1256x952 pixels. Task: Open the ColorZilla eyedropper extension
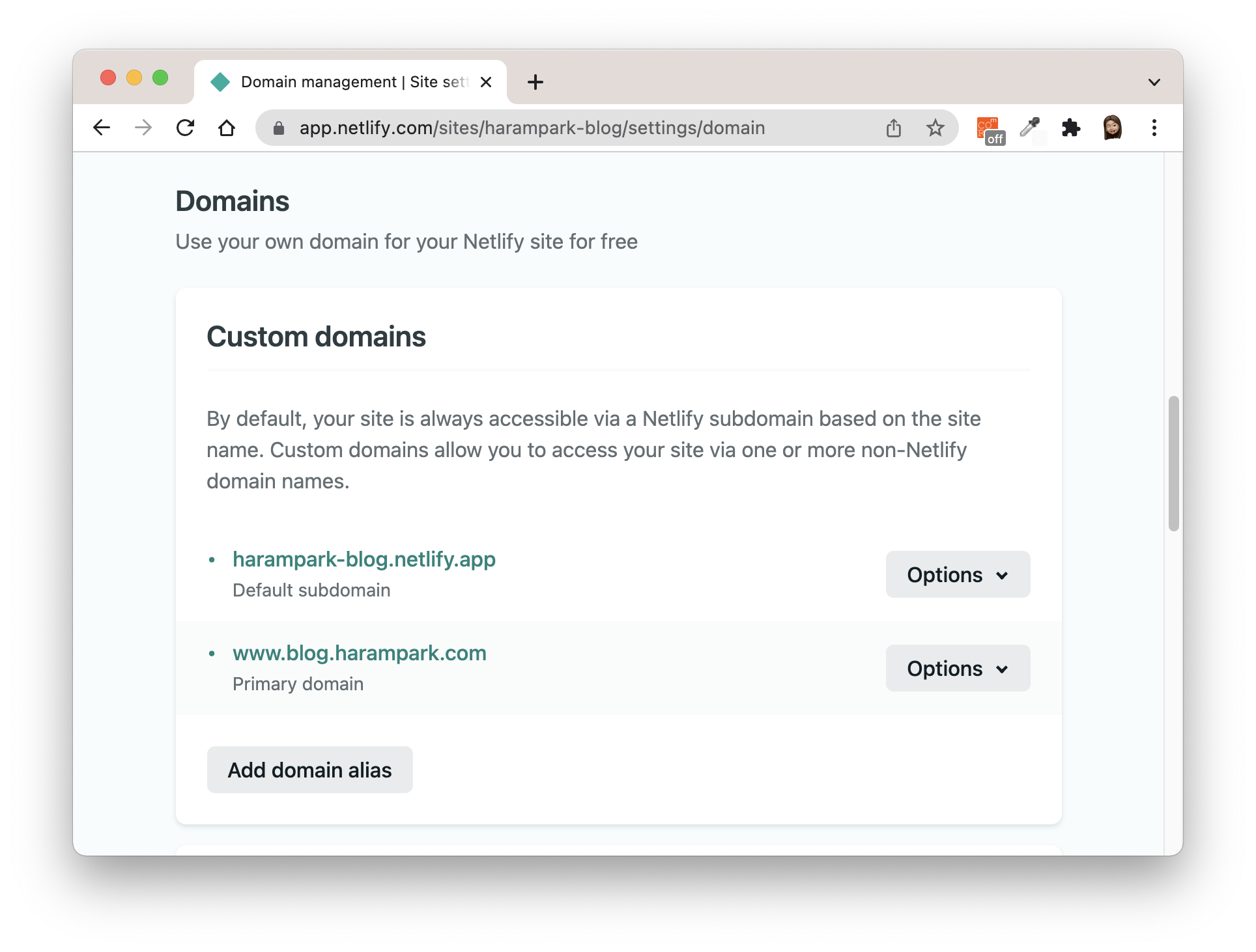click(1031, 128)
